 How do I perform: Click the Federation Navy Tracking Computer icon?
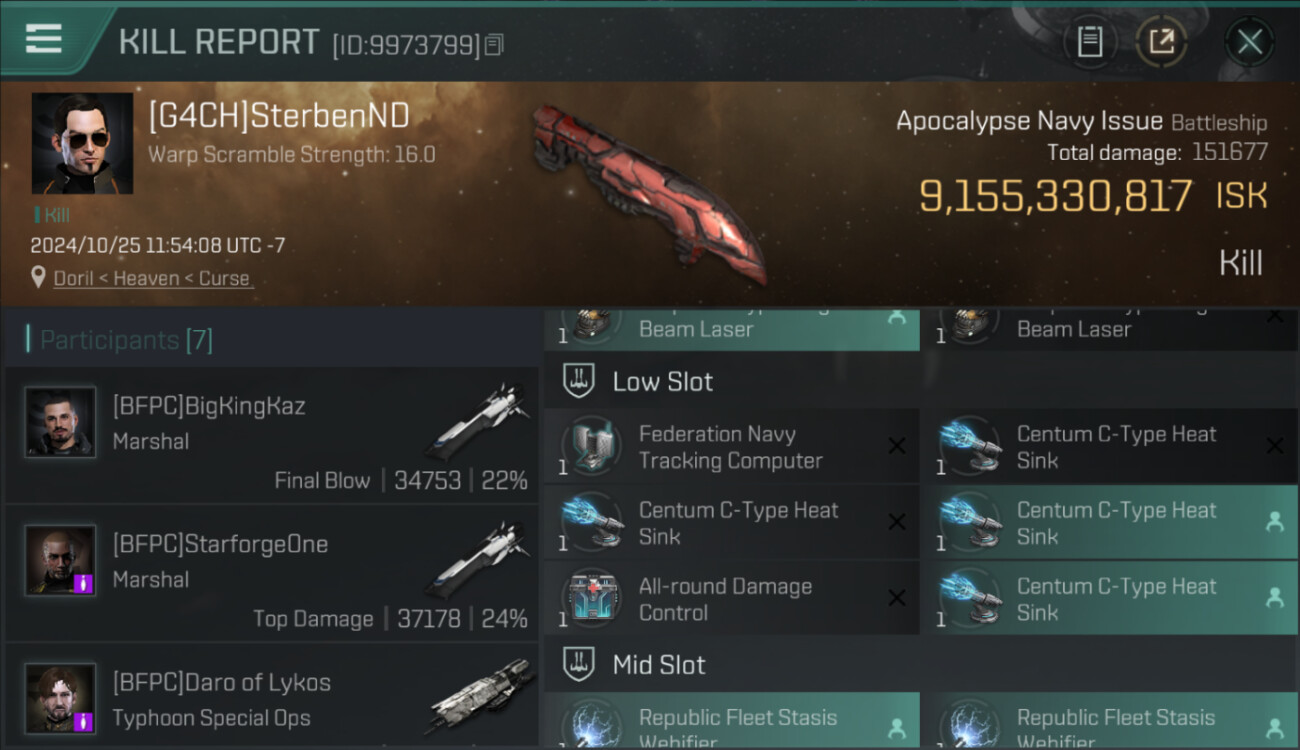click(x=591, y=446)
